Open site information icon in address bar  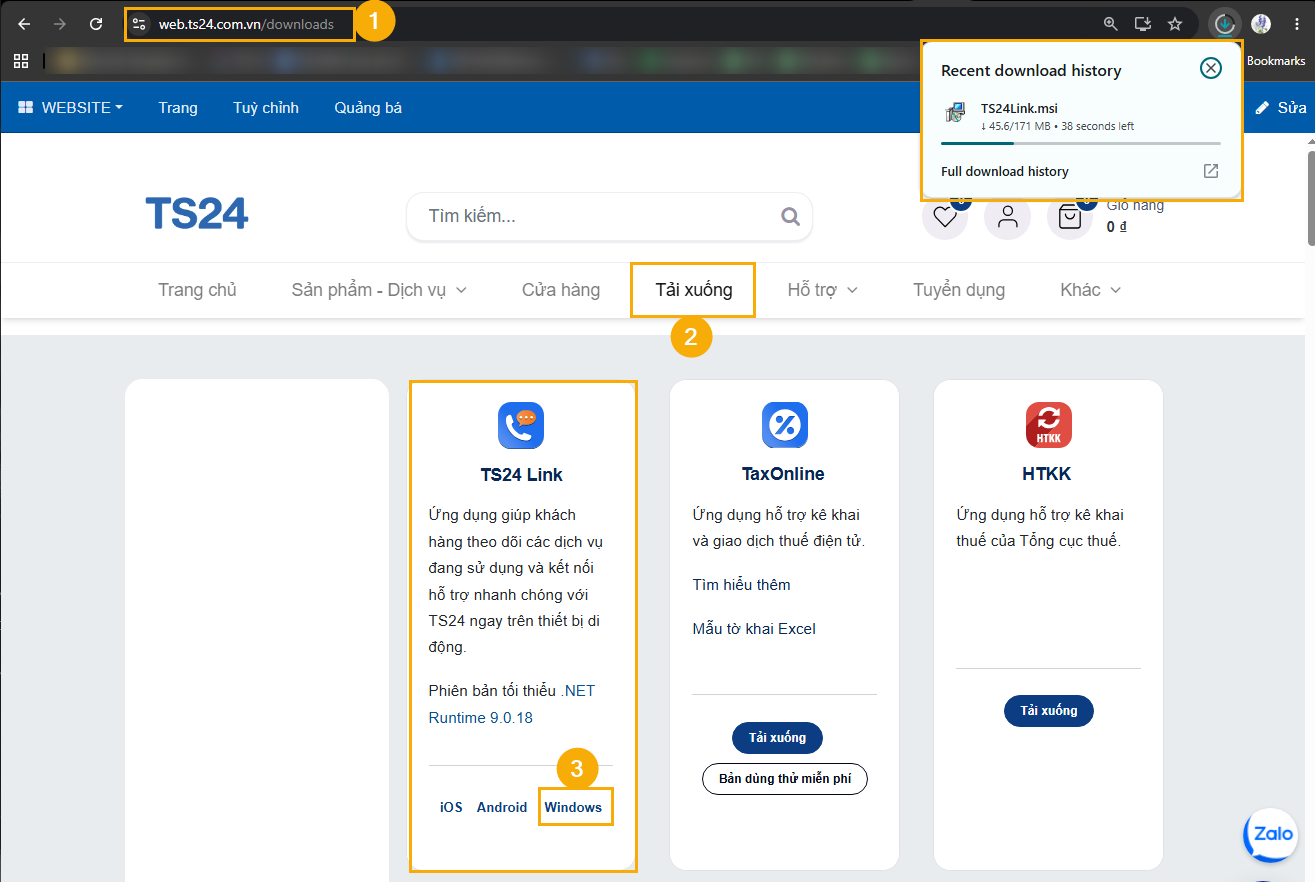[x=139, y=24]
